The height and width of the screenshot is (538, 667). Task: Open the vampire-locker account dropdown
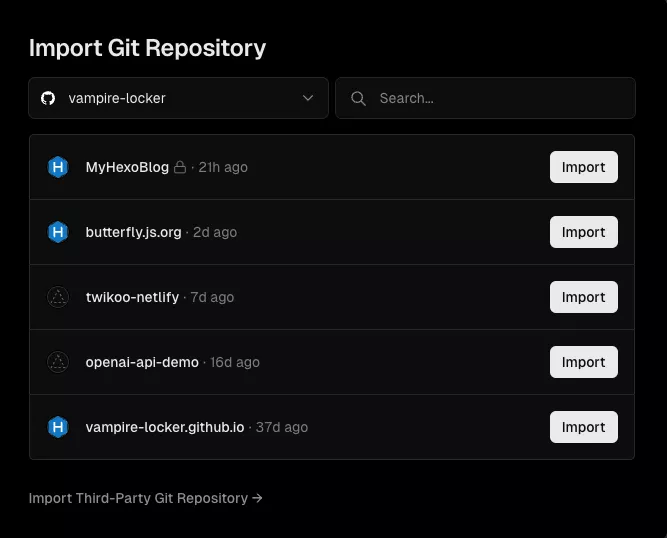coord(178,98)
